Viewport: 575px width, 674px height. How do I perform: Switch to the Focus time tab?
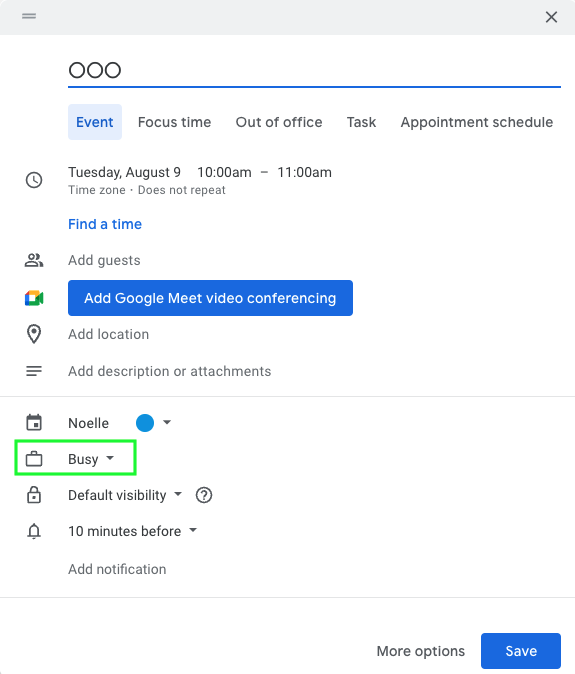tap(174, 122)
